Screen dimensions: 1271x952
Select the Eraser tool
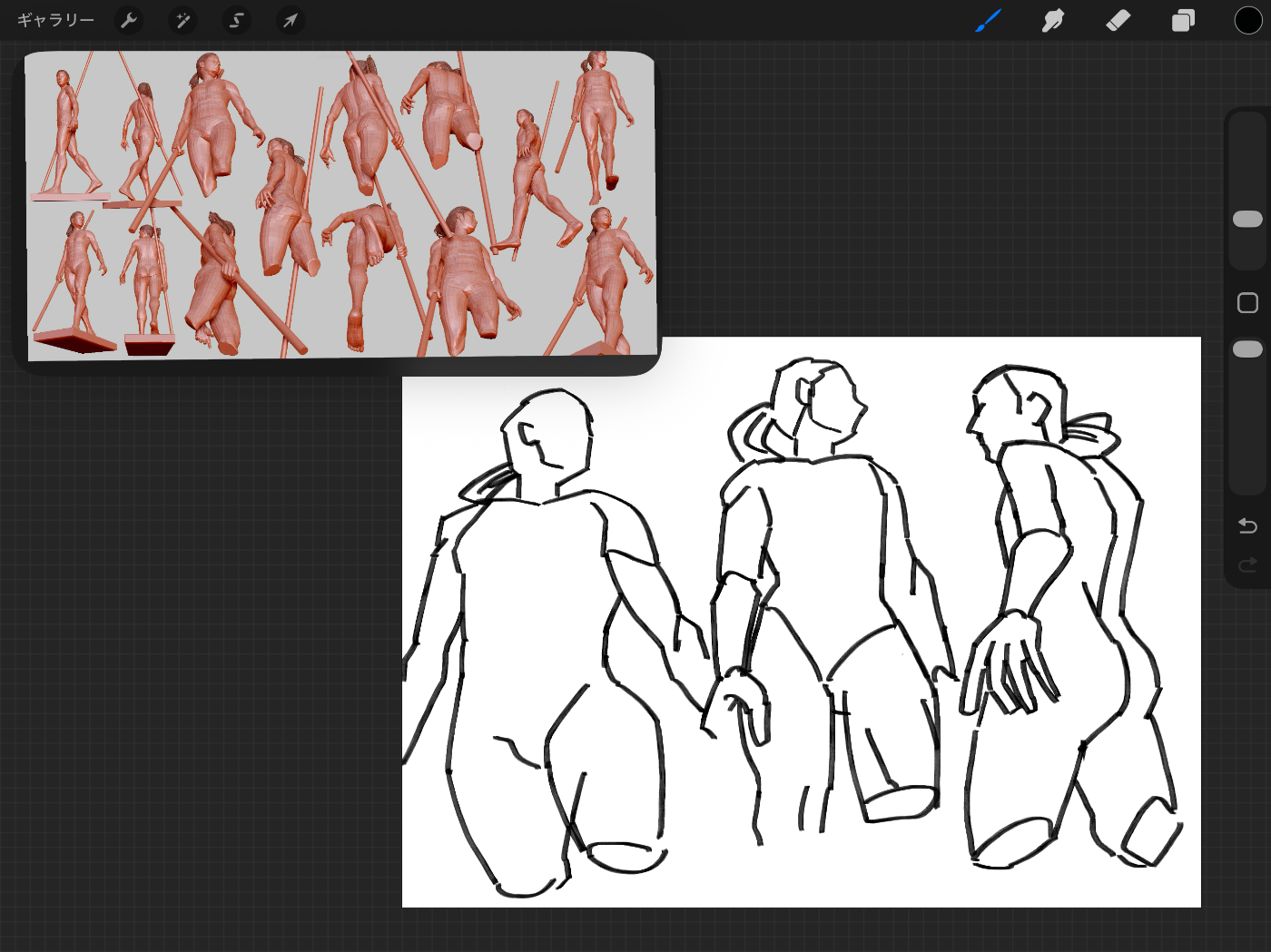(1118, 20)
